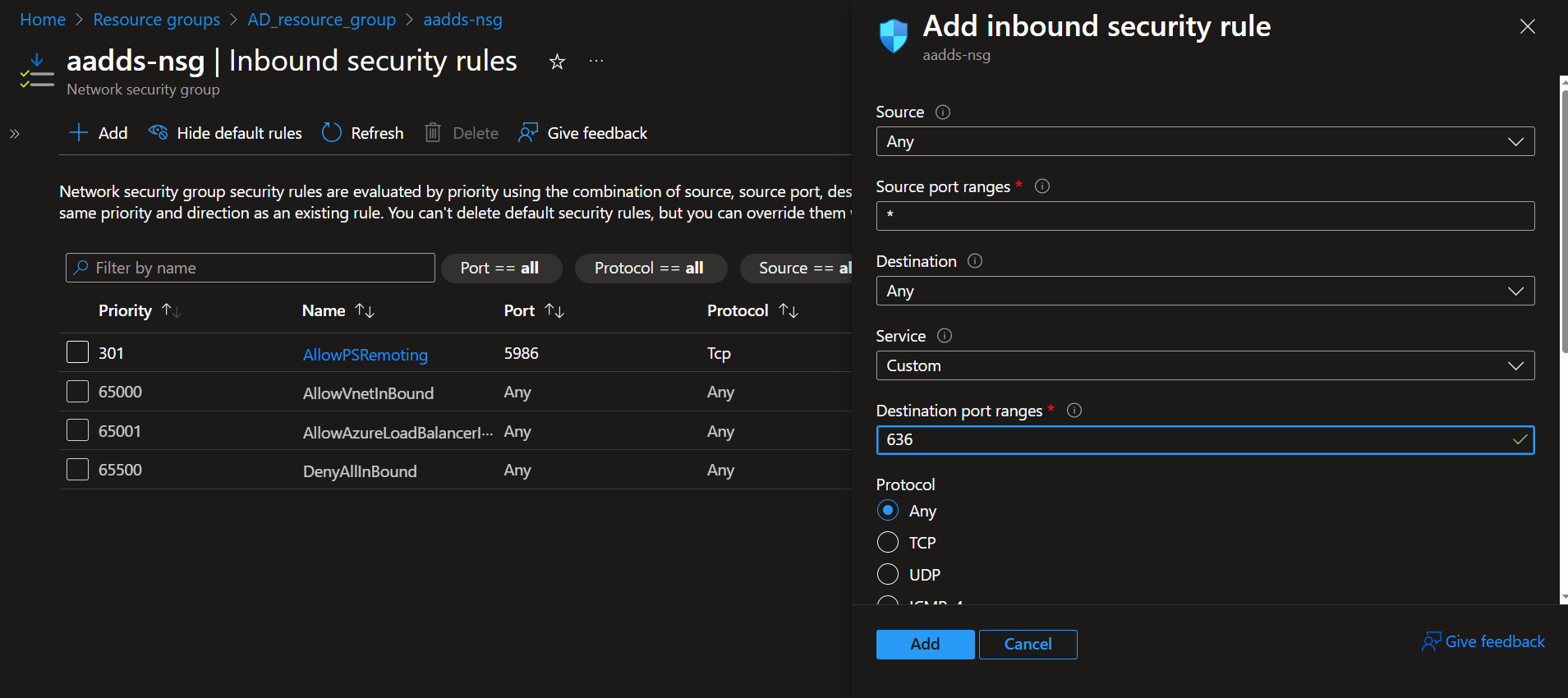This screenshot has height=698, width=1568.
Task: Select the UDP protocol radio button
Action: tap(888, 574)
